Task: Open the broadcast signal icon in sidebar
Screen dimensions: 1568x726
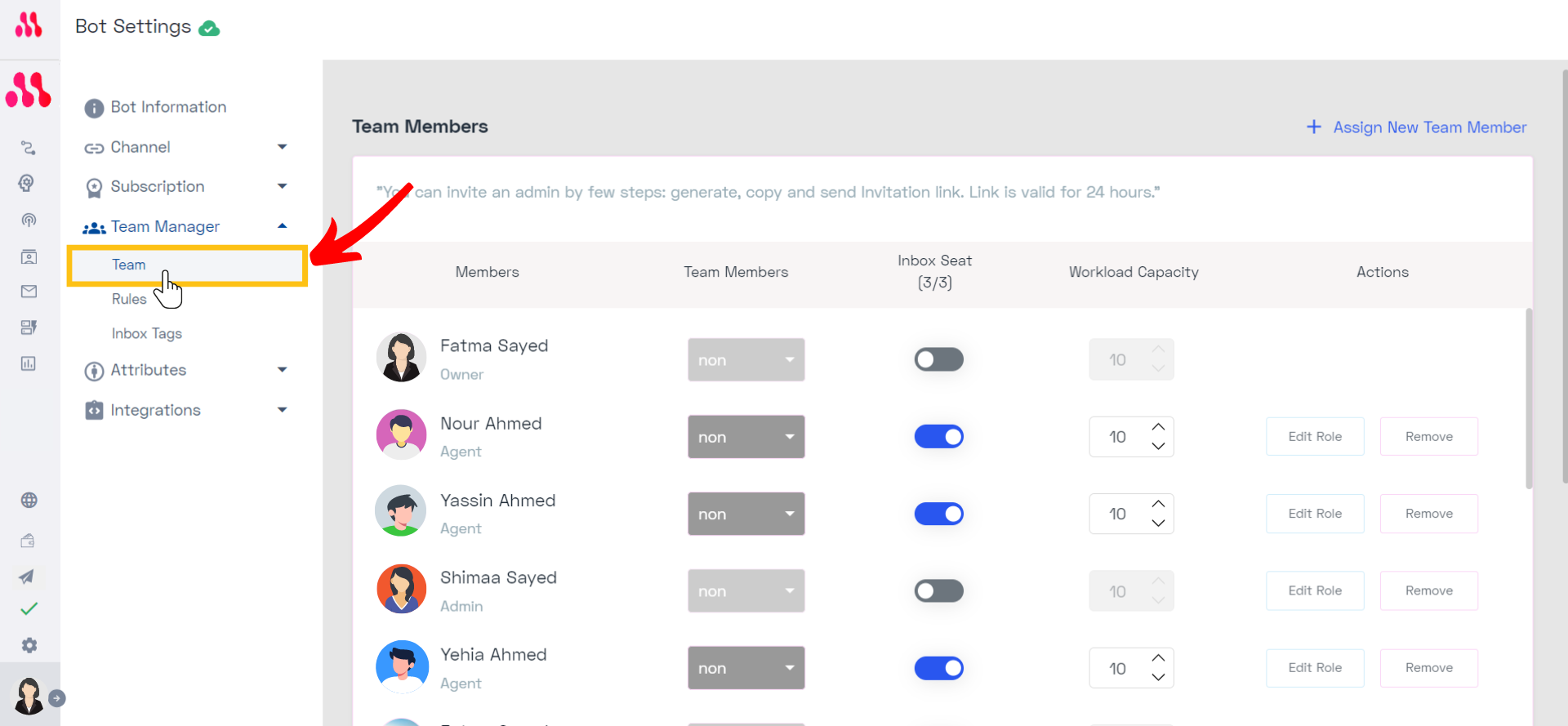Action: point(29,220)
